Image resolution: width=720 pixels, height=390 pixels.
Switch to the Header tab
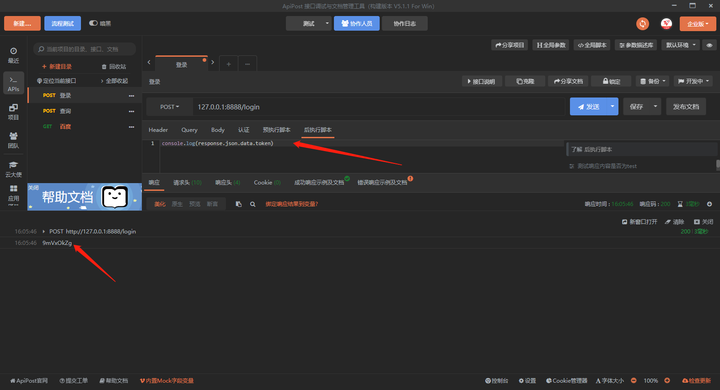tap(158, 130)
